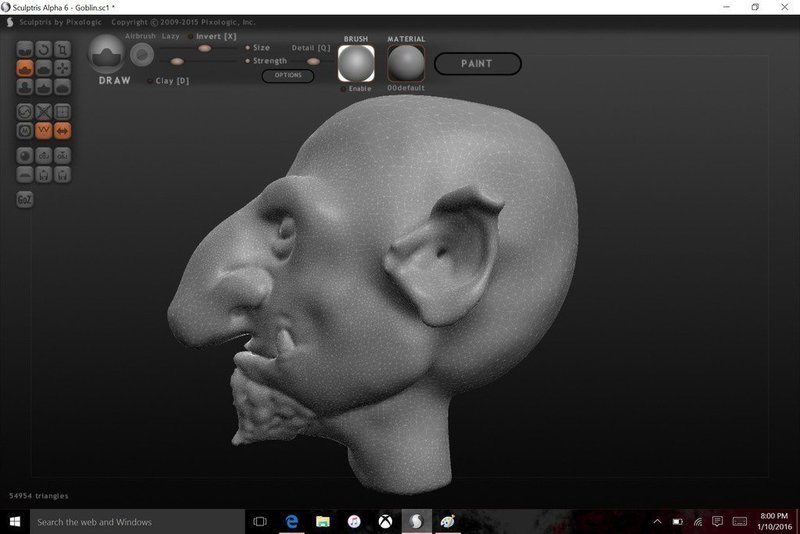Click the 00default material name
Screen dimensions: 800x534
406,88
